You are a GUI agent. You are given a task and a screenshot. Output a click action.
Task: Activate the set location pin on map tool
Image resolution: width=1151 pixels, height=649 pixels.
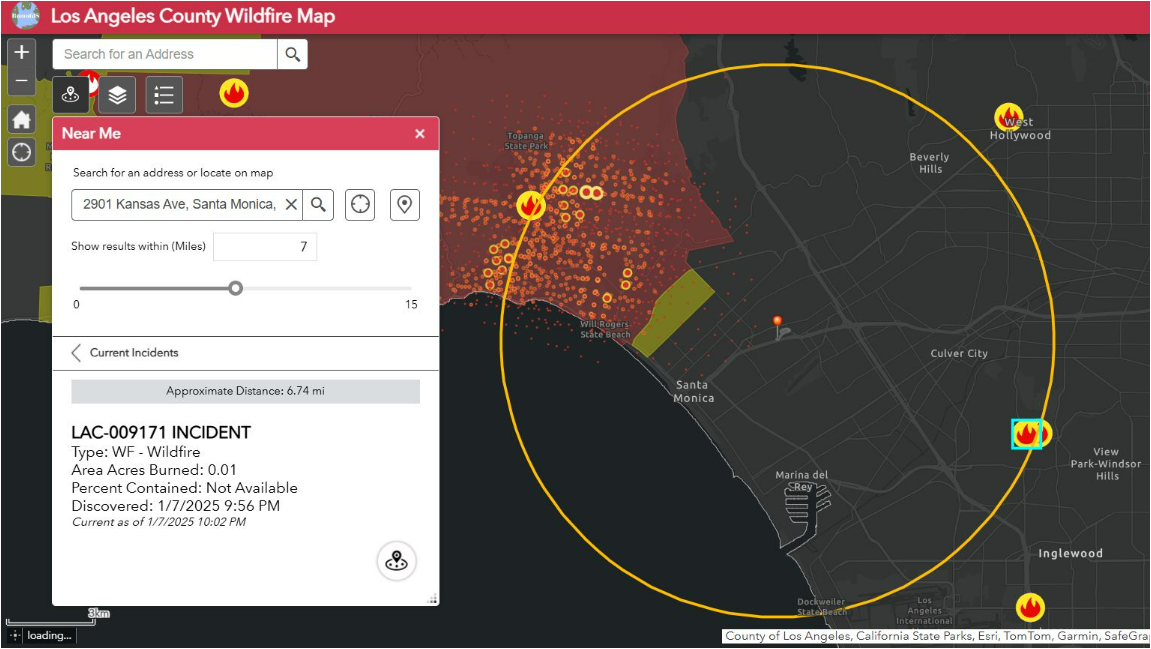click(x=404, y=204)
